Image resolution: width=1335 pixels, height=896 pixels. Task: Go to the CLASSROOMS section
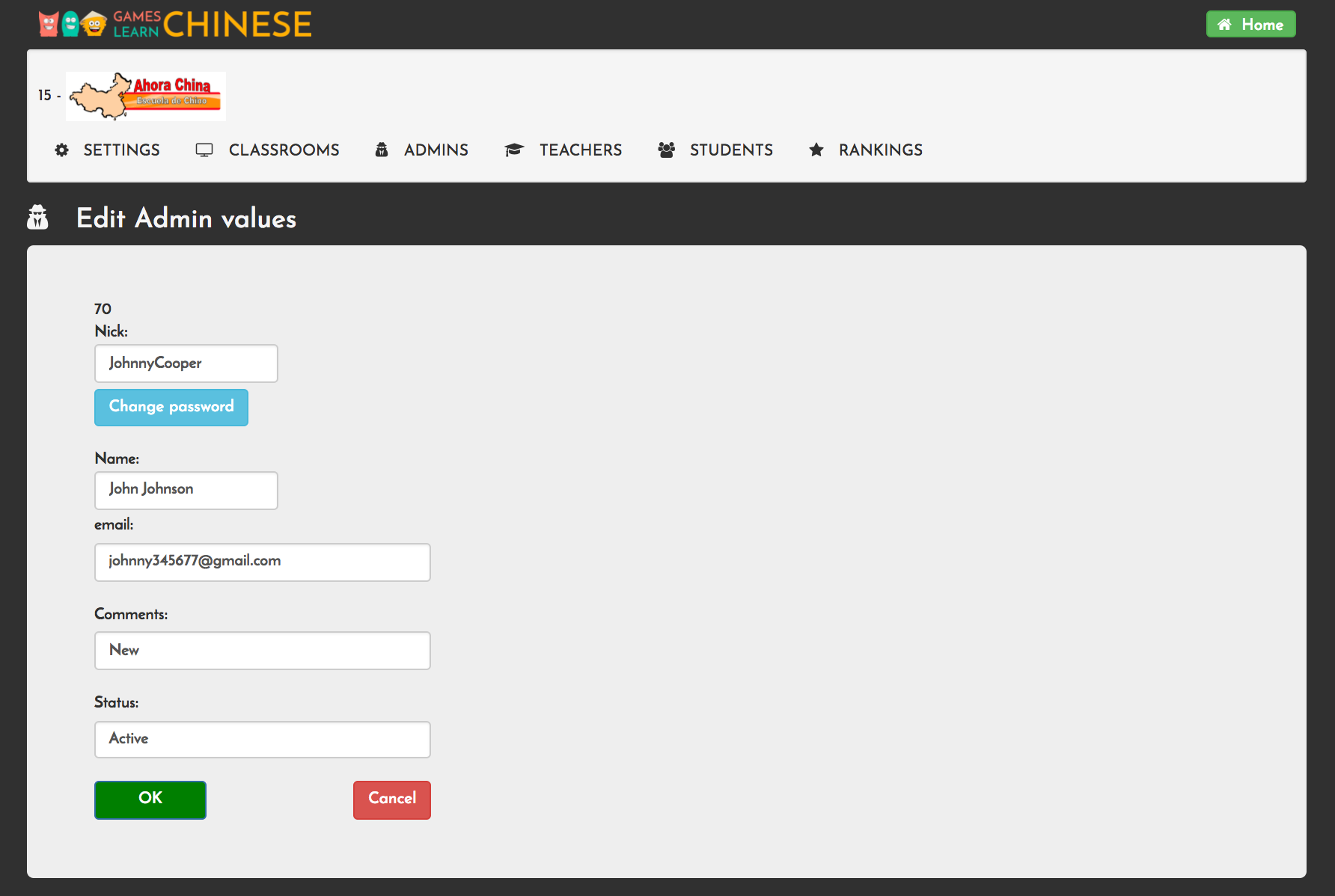284,150
